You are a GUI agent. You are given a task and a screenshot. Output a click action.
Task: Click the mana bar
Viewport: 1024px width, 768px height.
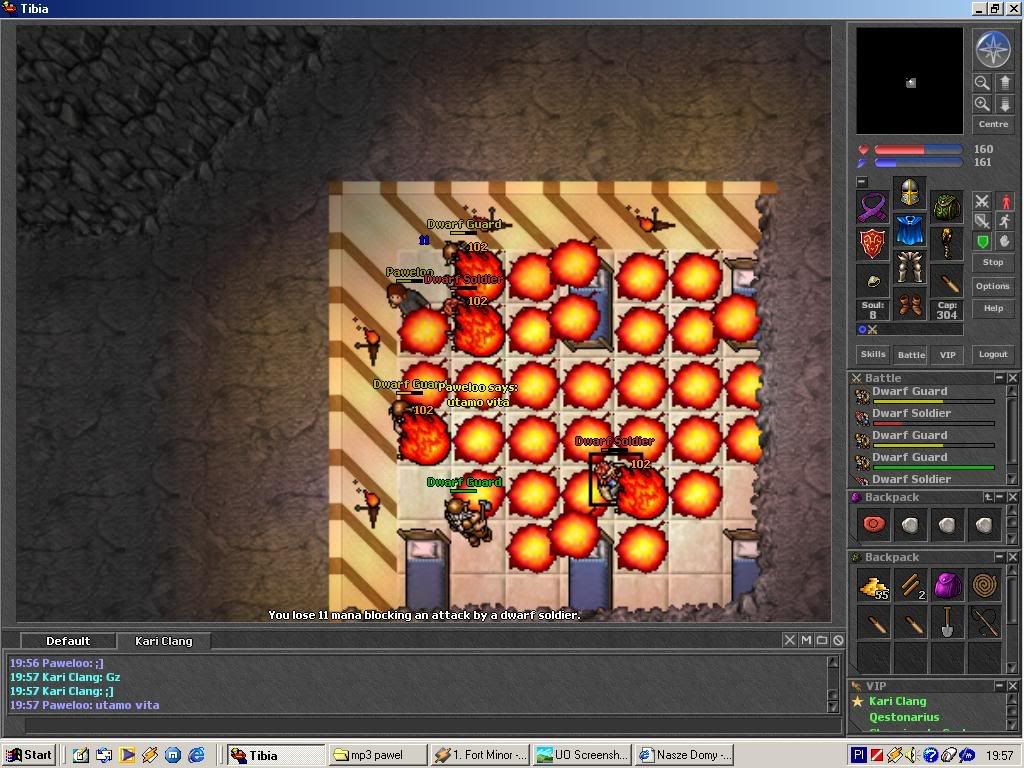tap(918, 163)
